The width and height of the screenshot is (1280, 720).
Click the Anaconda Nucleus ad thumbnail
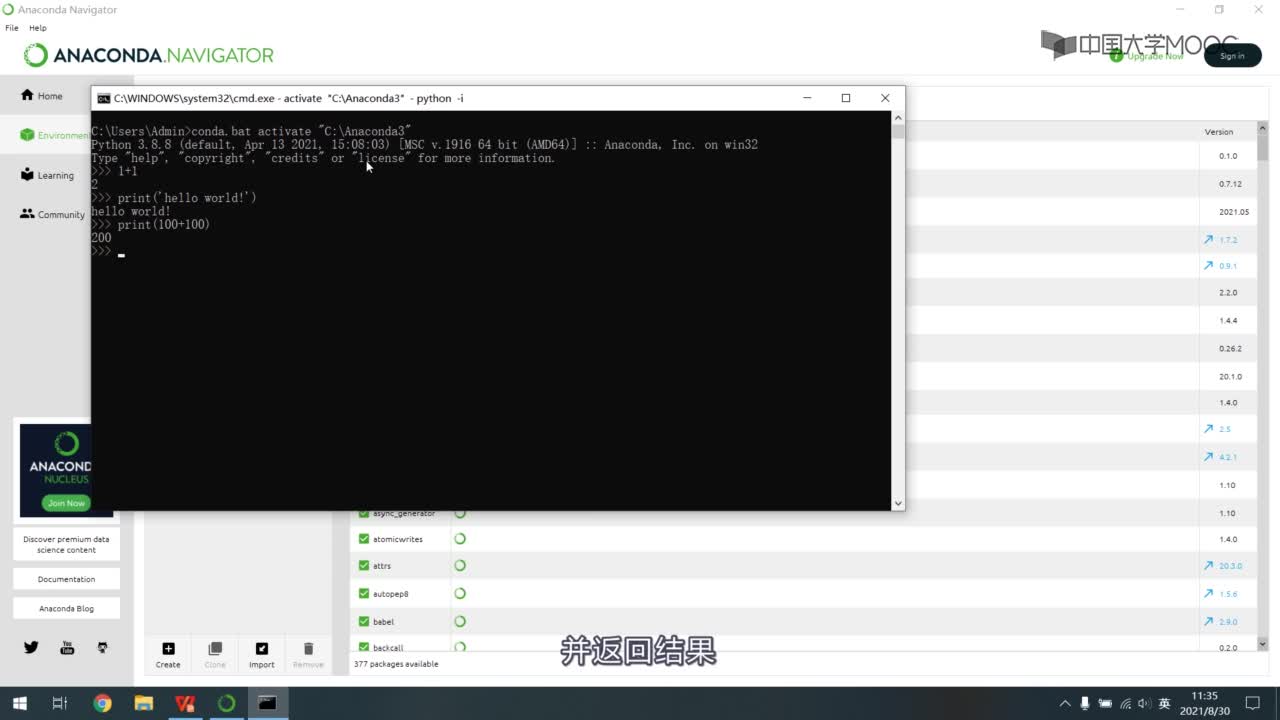pos(55,470)
